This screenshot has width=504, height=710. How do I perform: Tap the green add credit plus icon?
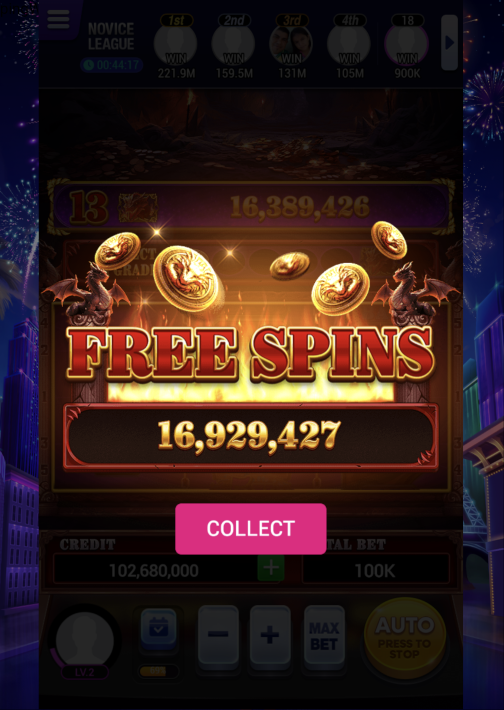pyautogui.click(x=271, y=568)
